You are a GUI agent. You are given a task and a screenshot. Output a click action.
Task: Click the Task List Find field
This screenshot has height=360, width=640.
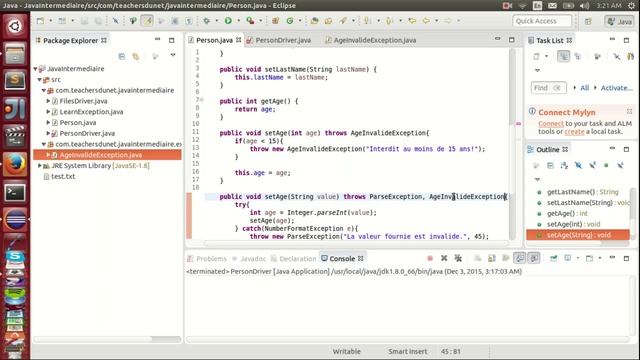coord(548,88)
